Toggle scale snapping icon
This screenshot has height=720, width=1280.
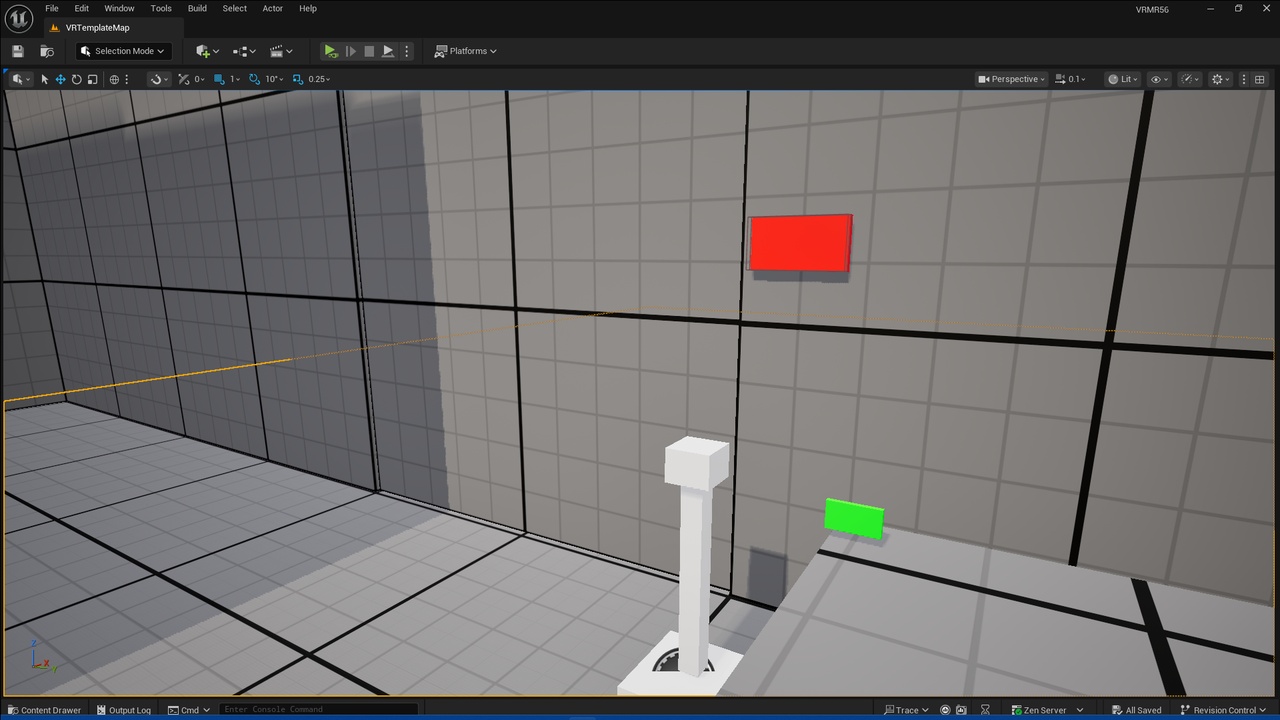click(298, 79)
